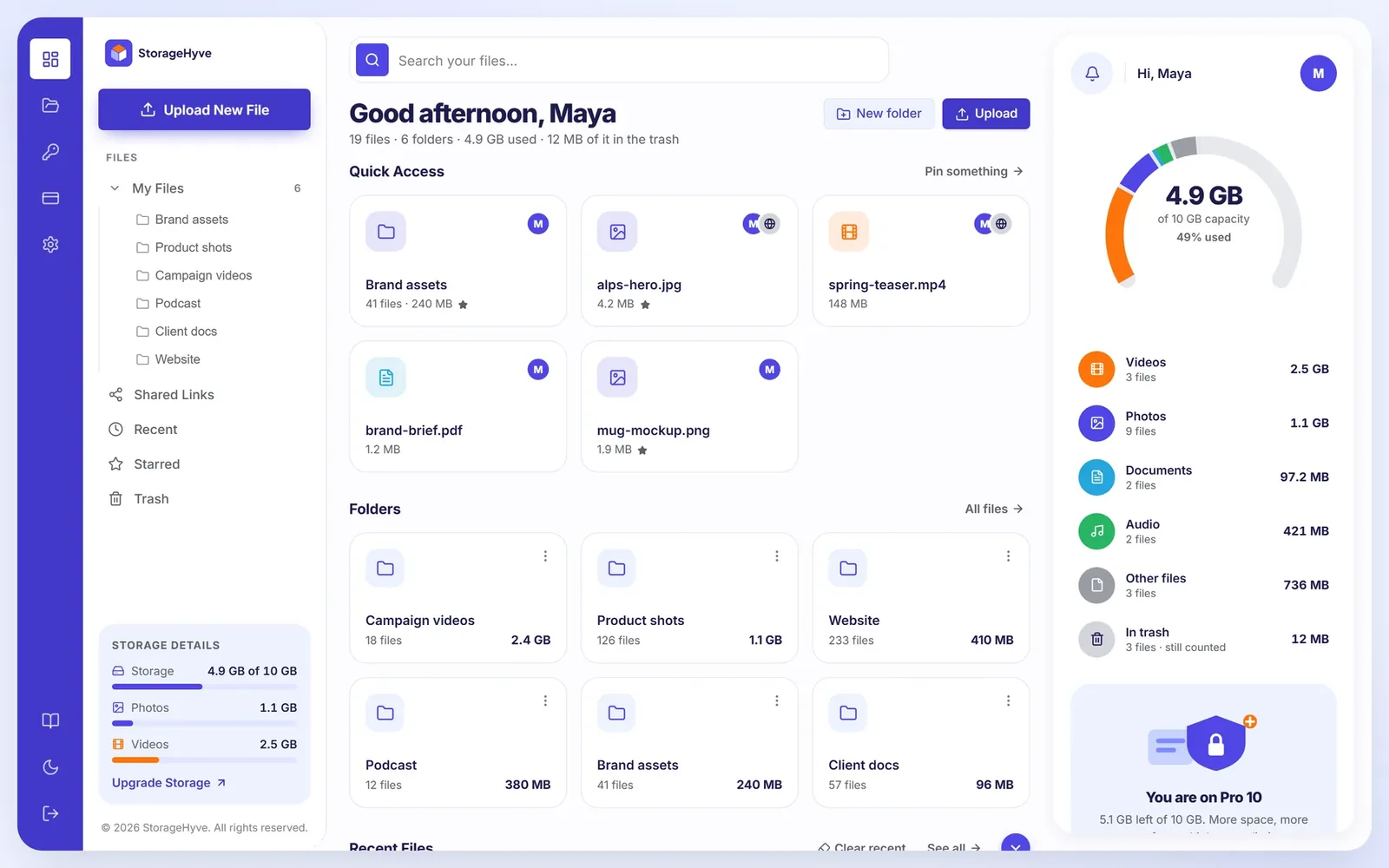Open the book documentation icon
Viewport: 1389px width, 868px height.
(x=50, y=720)
